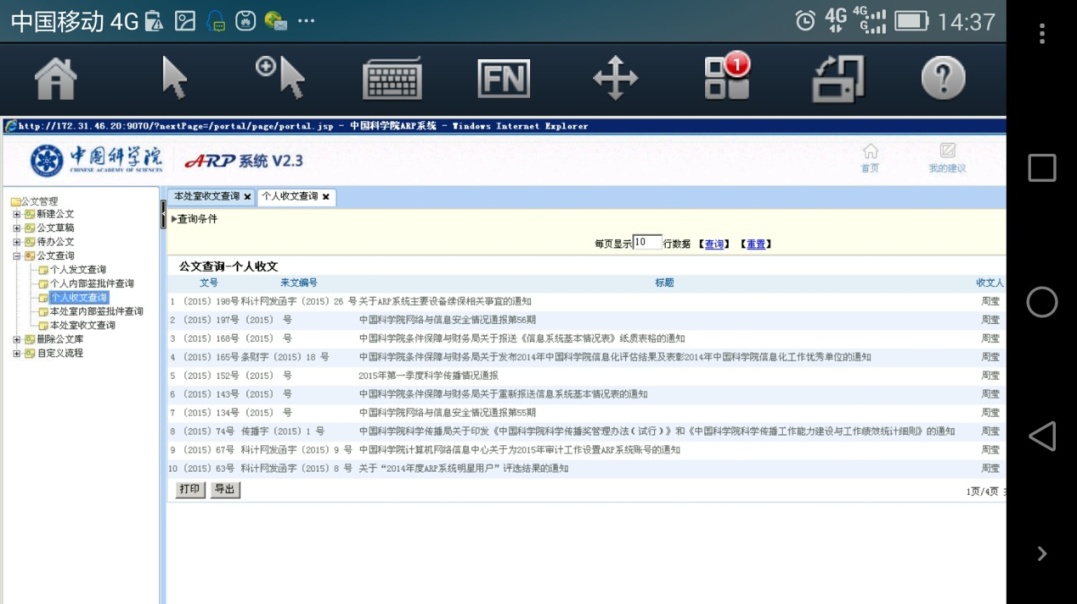Image resolution: width=1077 pixels, height=604 pixels.
Task: Focus the rows-per-page field showing 10
Action: tap(647, 242)
